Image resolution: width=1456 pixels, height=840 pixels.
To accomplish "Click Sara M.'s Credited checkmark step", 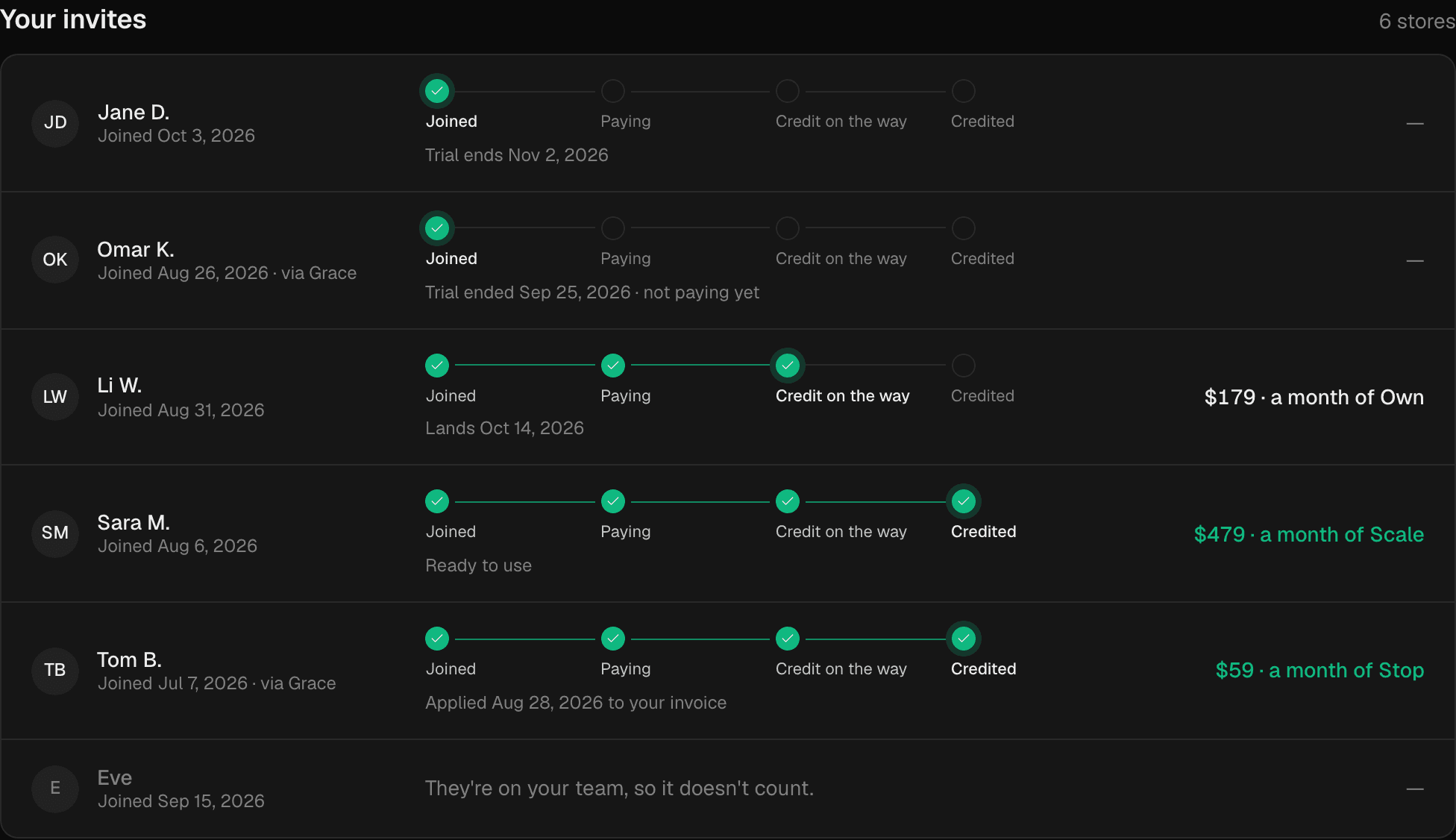I will [x=964, y=501].
